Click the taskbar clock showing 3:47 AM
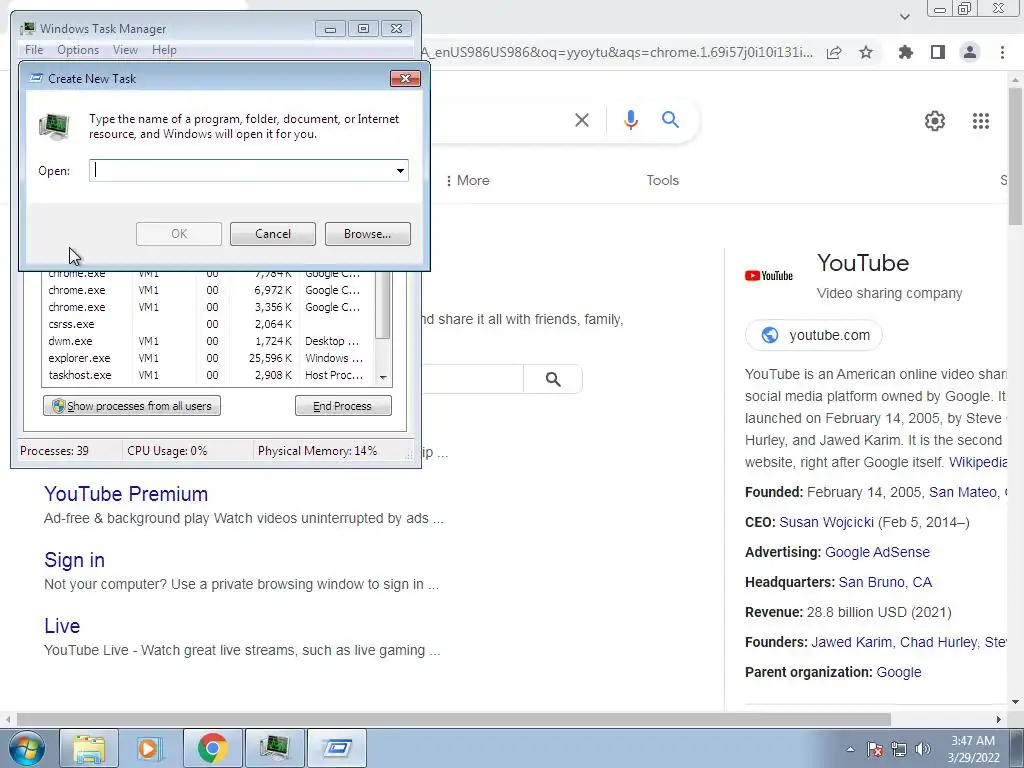Image resolution: width=1024 pixels, height=768 pixels. (x=973, y=749)
